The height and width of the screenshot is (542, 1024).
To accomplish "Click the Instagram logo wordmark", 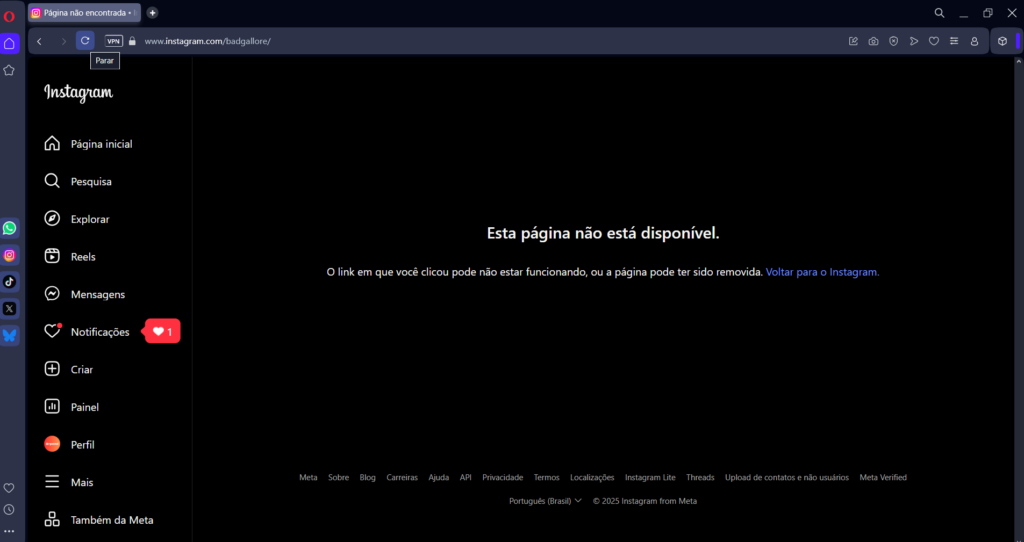I will 78,92.
